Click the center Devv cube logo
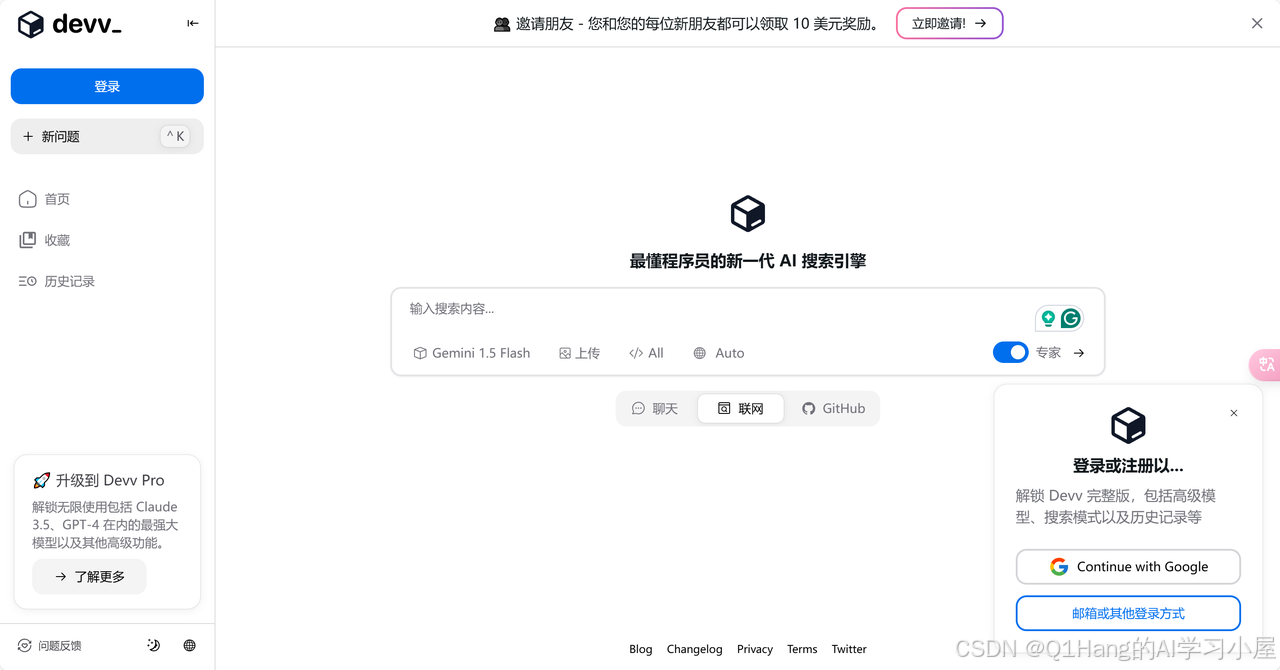Image resolution: width=1280 pixels, height=670 pixels. click(x=748, y=214)
